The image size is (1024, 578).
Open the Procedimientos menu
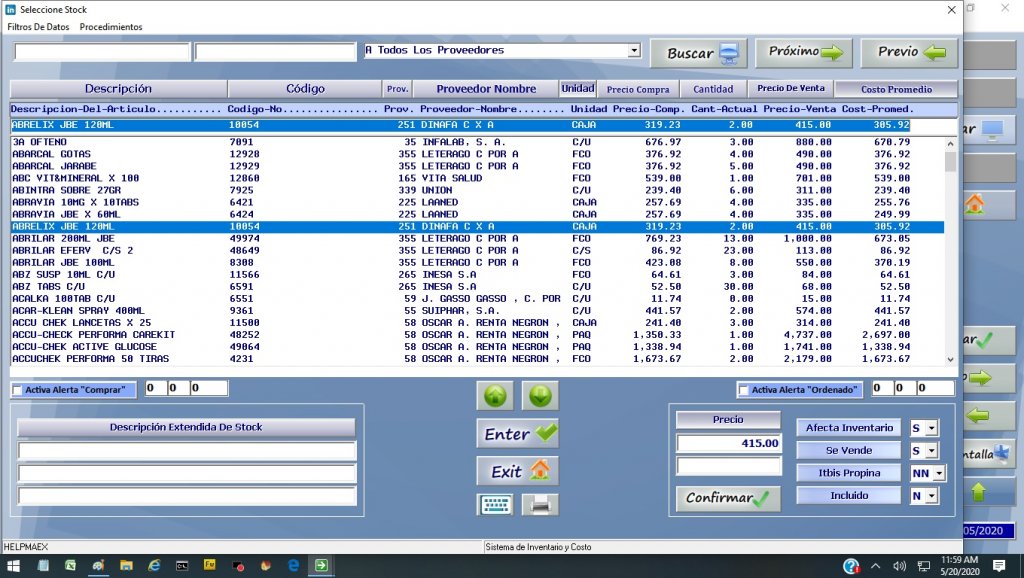click(x=111, y=27)
